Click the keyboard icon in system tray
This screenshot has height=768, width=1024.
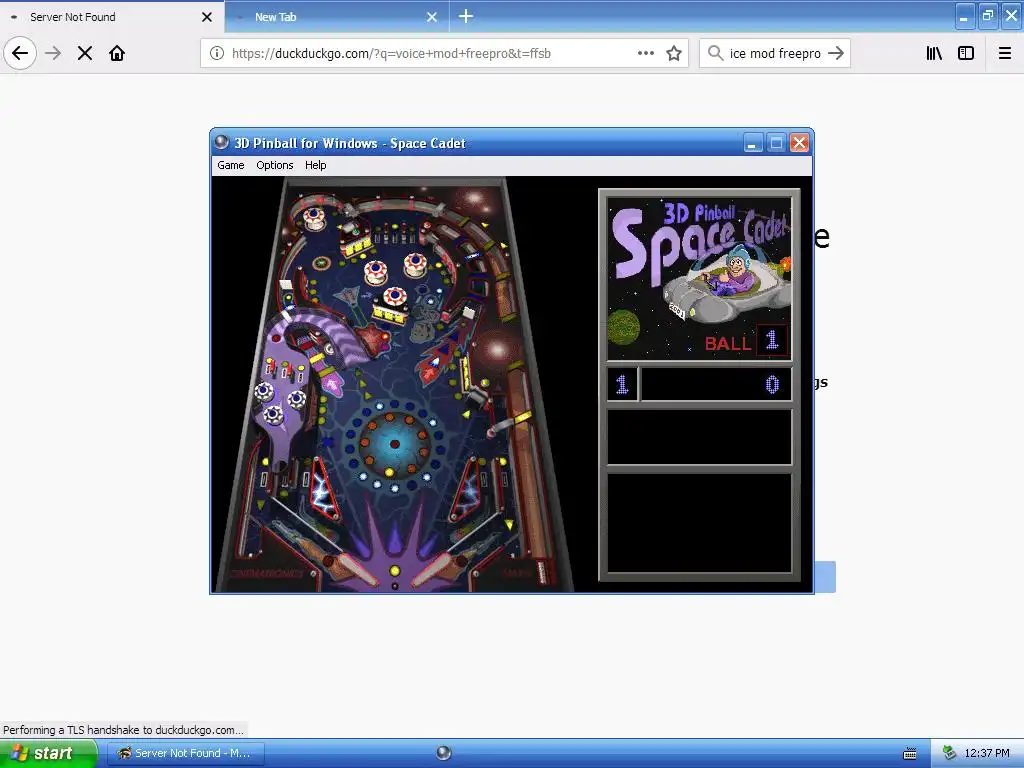(910, 754)
